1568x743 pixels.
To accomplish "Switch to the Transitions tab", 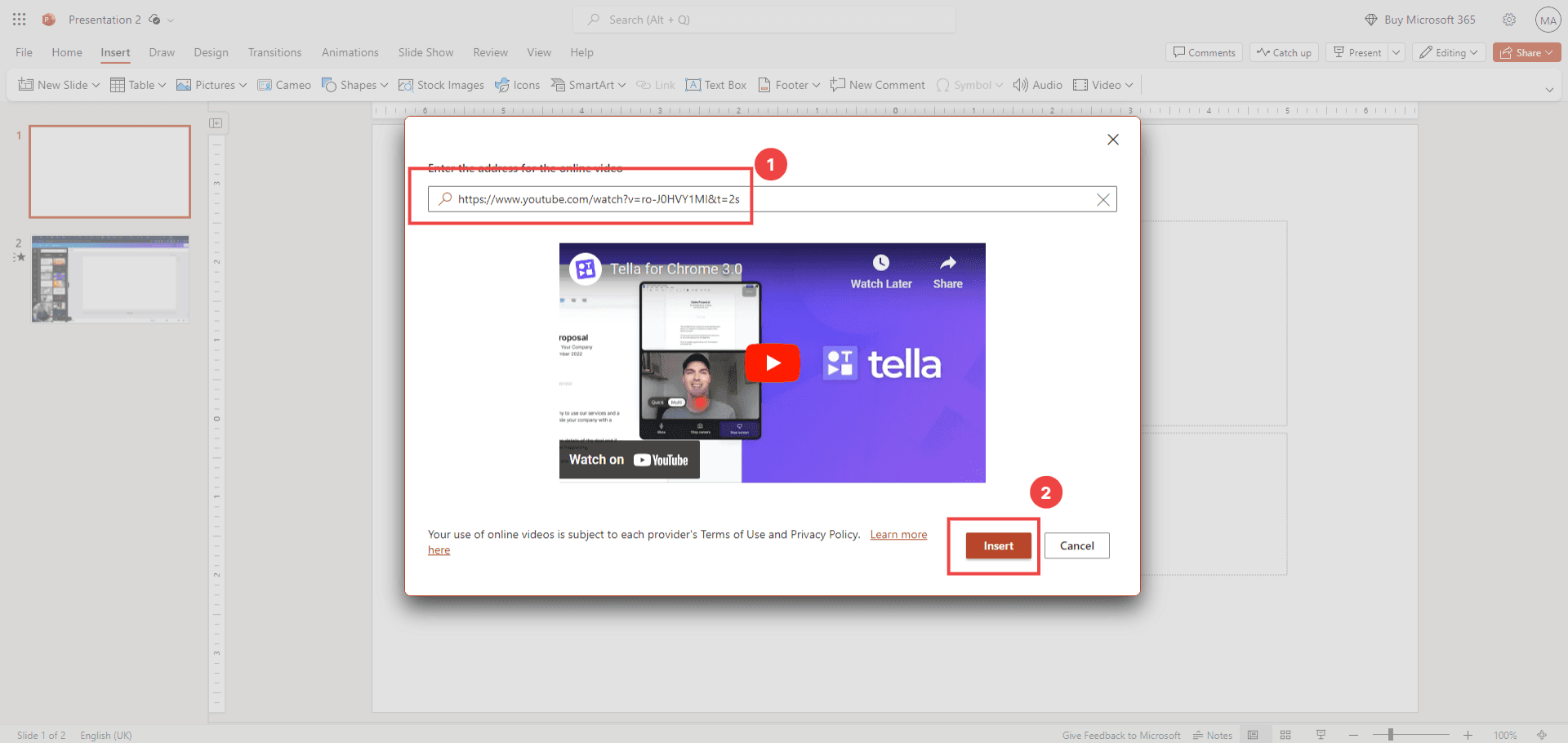I will 274,52.
